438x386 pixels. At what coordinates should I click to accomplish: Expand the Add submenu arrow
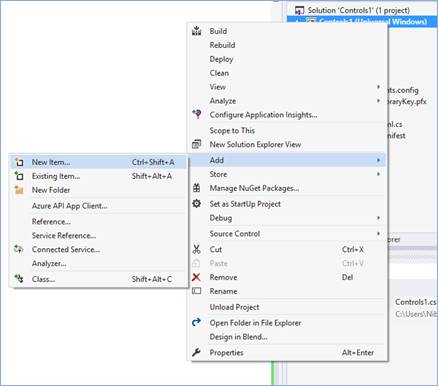pyautogui.click(x=378, y=160)
